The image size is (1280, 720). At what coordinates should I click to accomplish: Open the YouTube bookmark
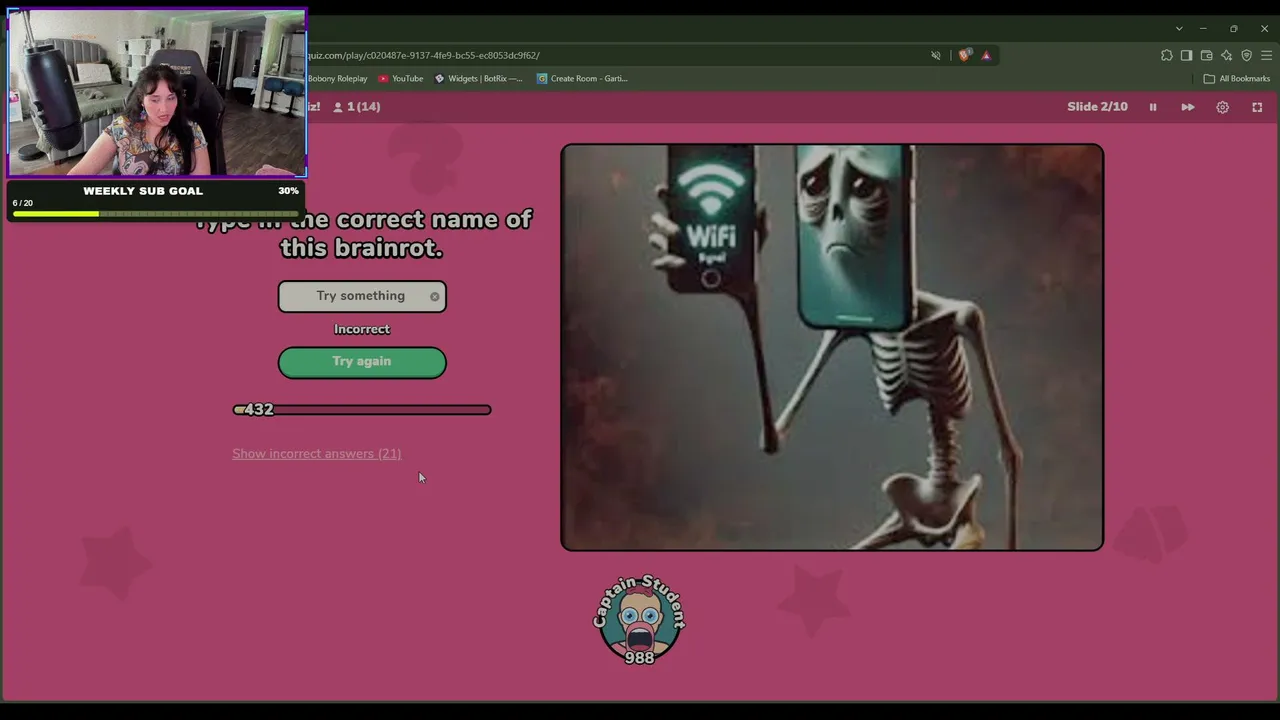[x=400, y=78]
